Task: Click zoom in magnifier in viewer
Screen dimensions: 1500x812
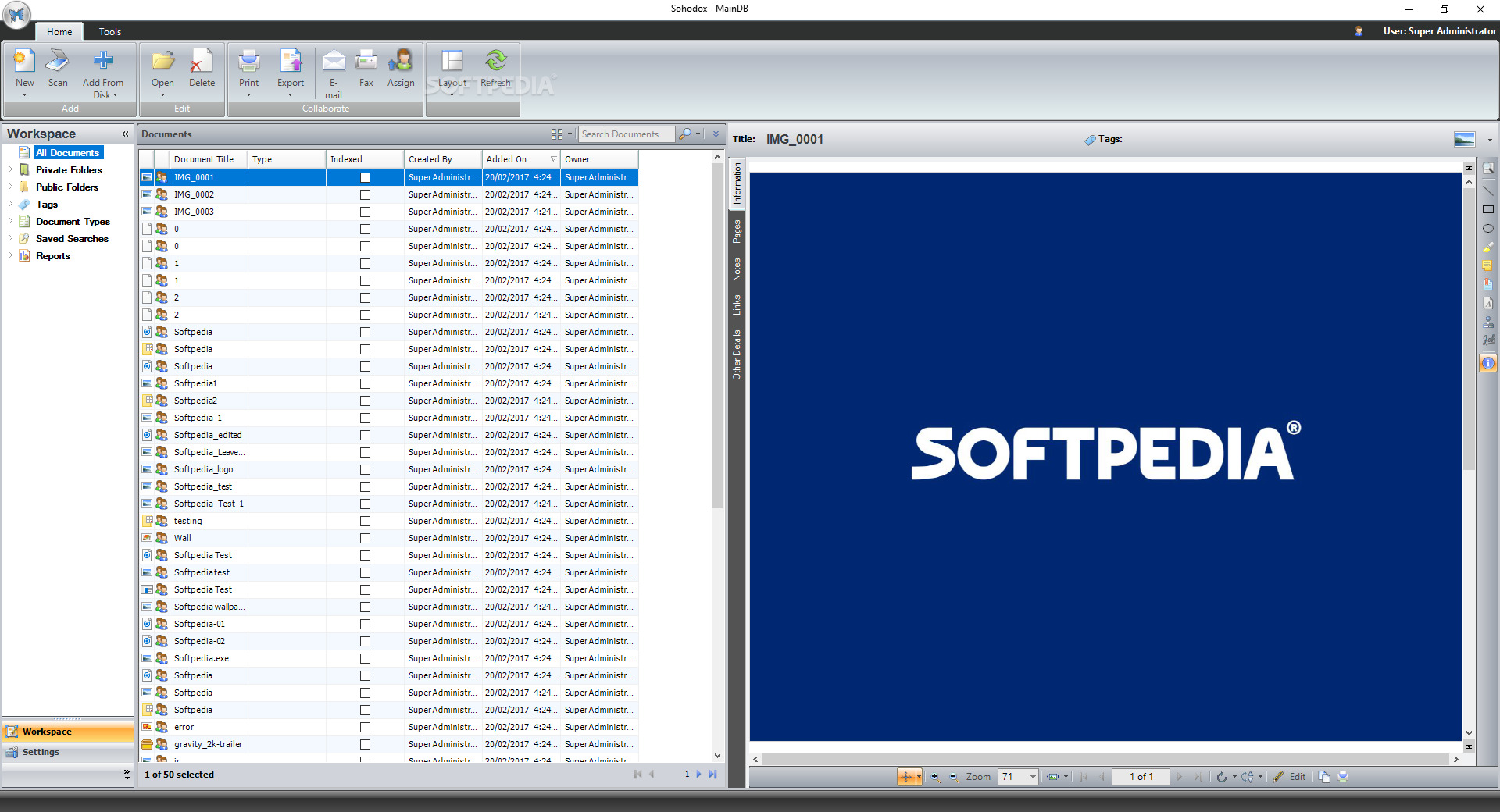Action: click(935, 777)
